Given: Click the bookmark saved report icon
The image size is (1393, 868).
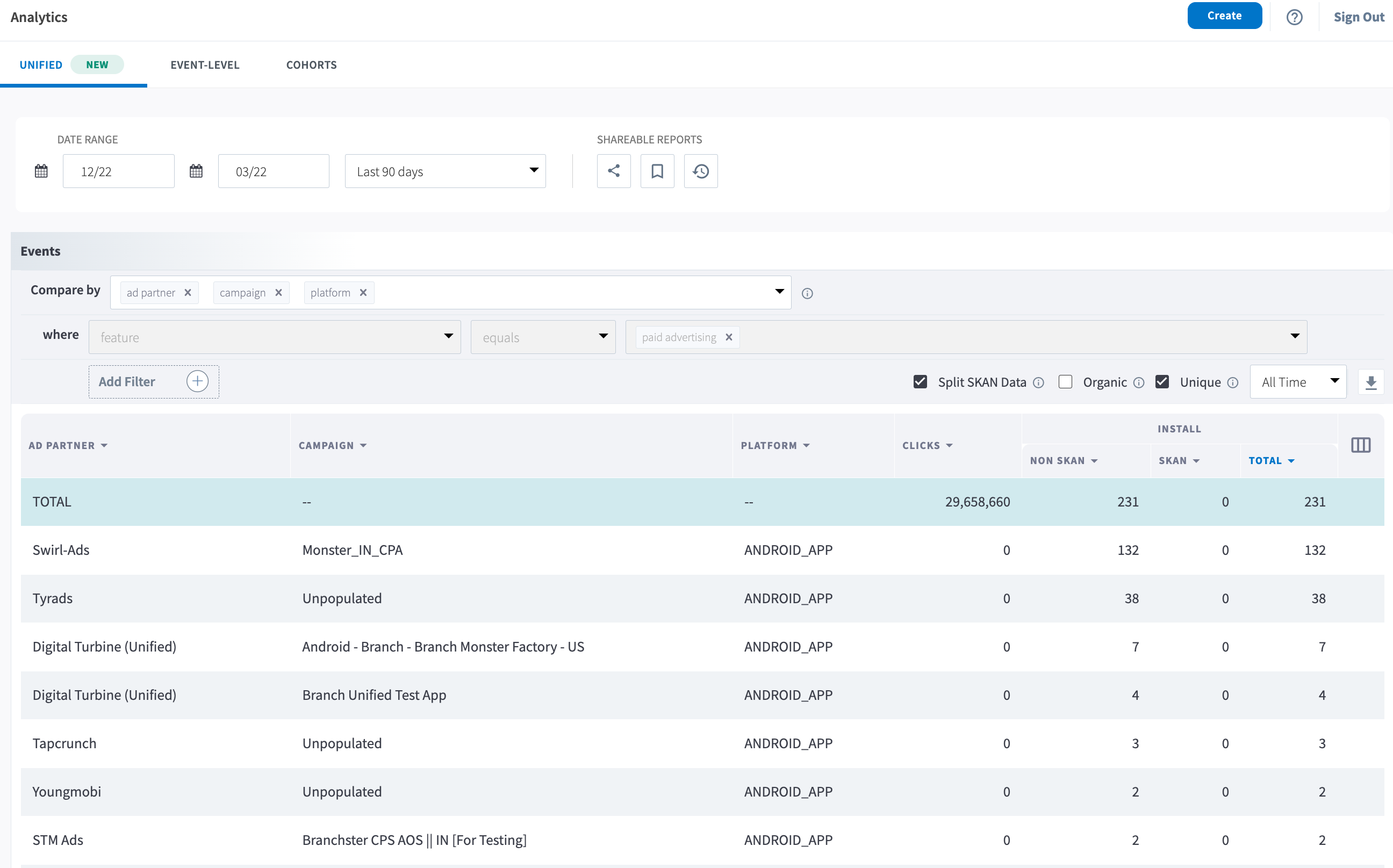Looking at the screenshot, I should click(x=657, y=171).
